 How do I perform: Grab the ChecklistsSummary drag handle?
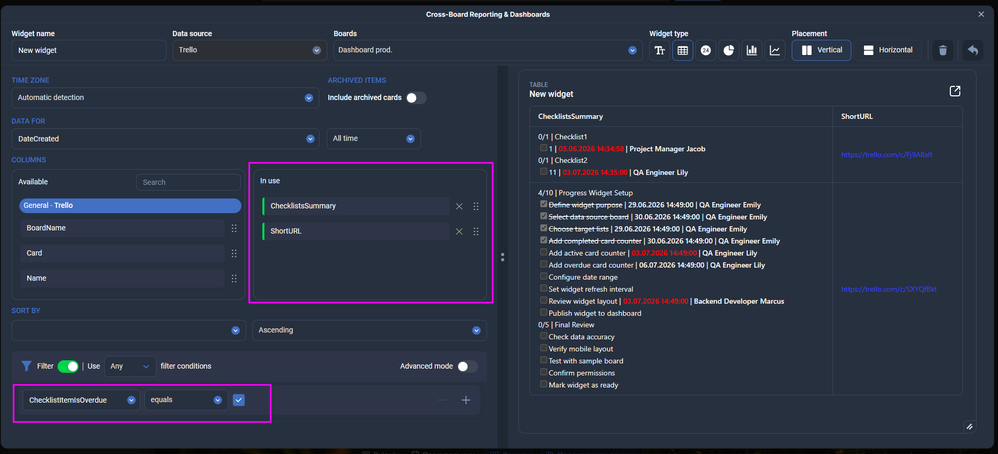(476, 206)
